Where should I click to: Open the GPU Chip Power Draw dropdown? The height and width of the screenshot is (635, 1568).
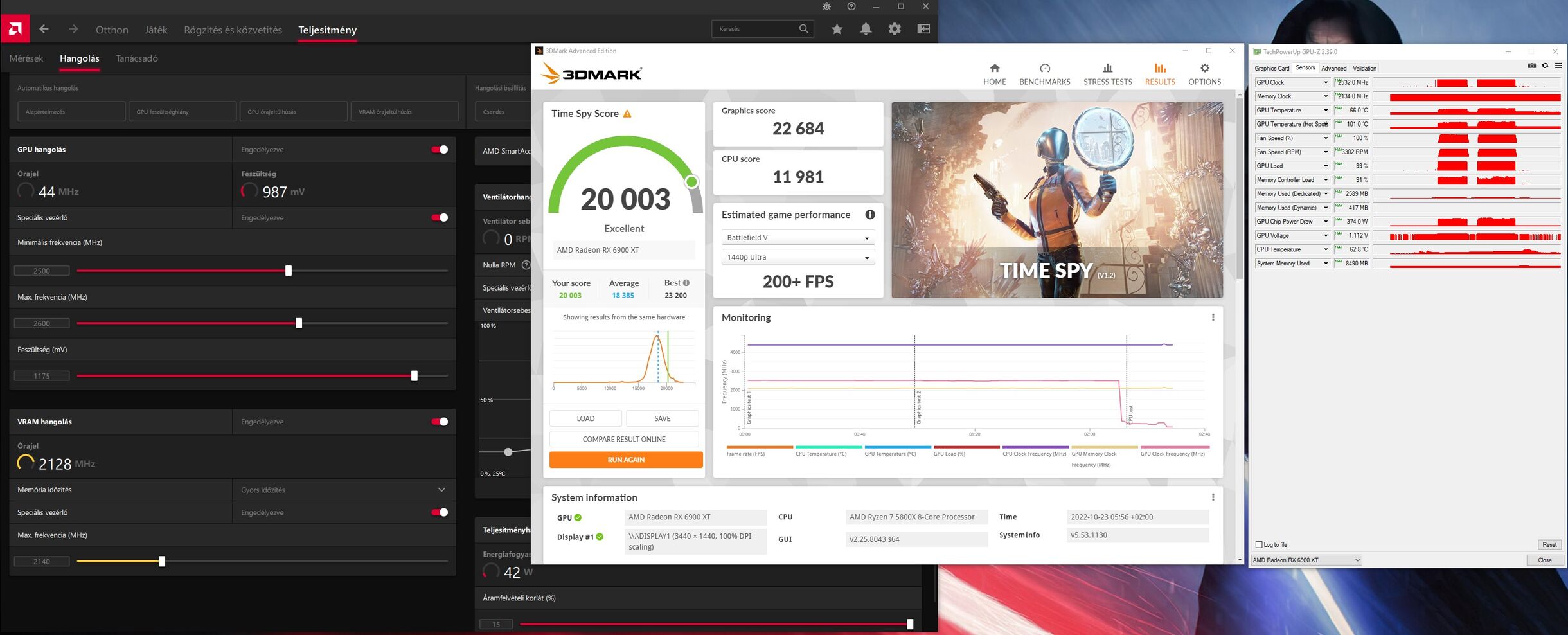[1325, 222]
